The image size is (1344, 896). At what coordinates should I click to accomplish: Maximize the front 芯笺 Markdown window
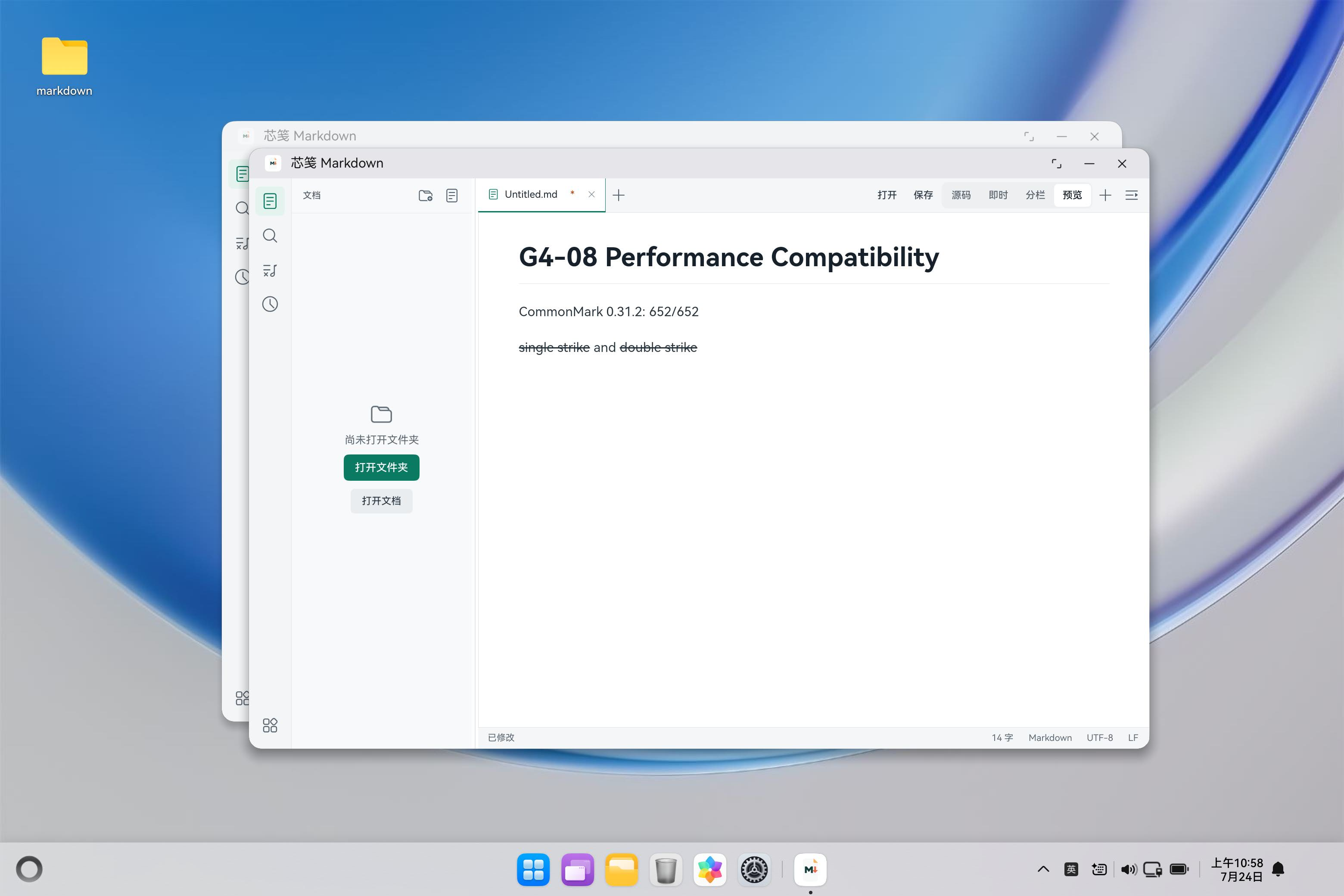pyautogui.click(x=1057, y=164)
